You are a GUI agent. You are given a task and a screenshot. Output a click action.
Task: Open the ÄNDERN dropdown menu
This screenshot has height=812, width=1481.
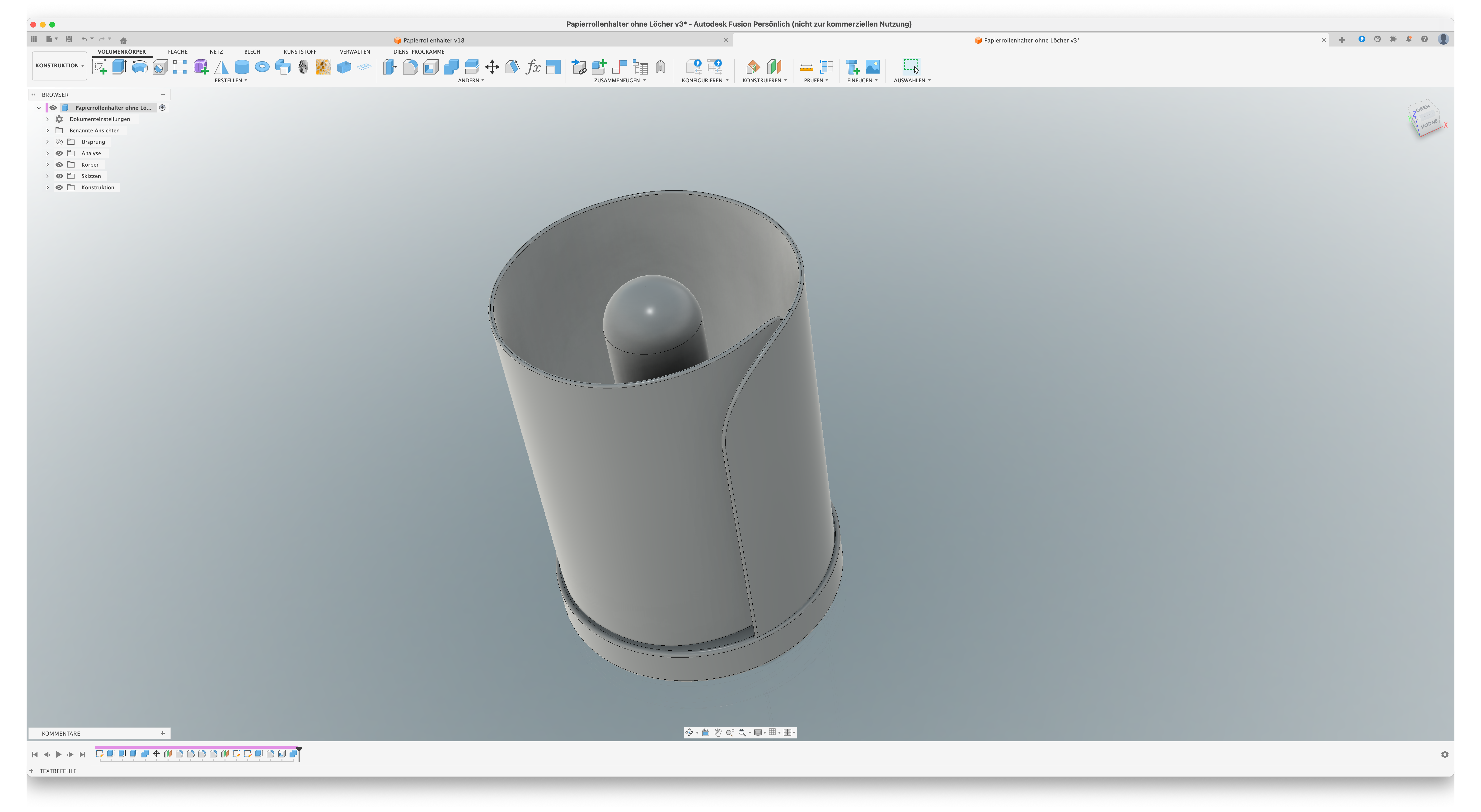click(x=471, y=80)
